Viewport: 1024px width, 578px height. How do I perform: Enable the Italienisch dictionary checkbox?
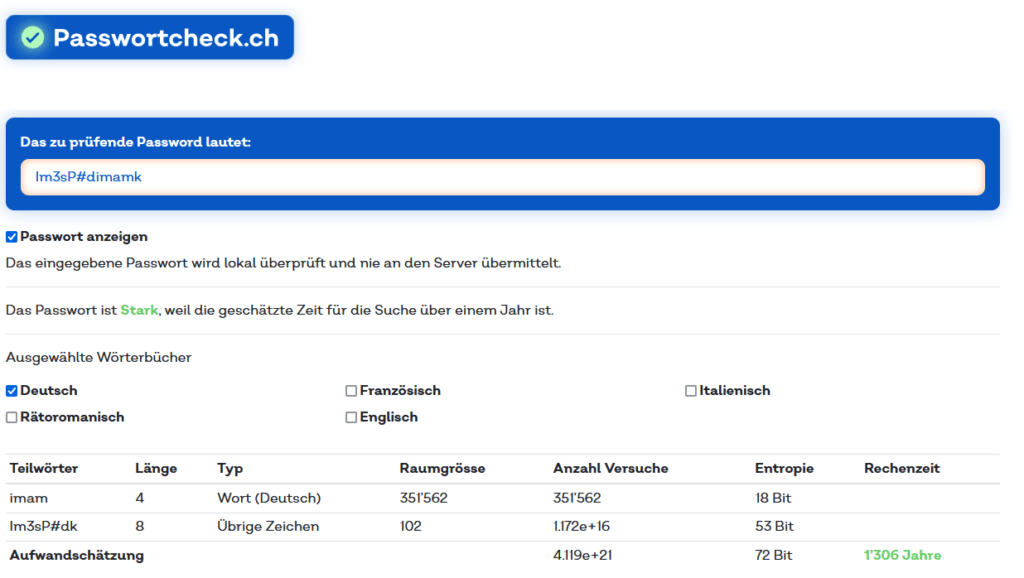click(x=691, y=391)
